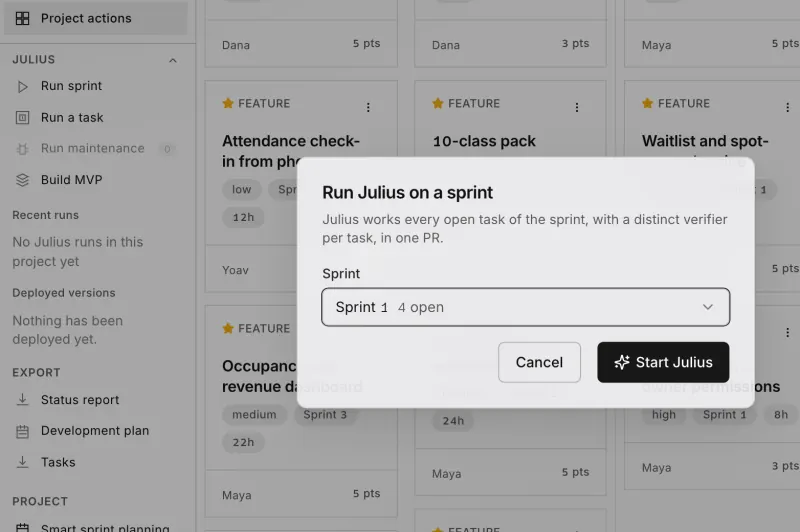Click the sparkle icon on Start Julius

tap(622, 362)
